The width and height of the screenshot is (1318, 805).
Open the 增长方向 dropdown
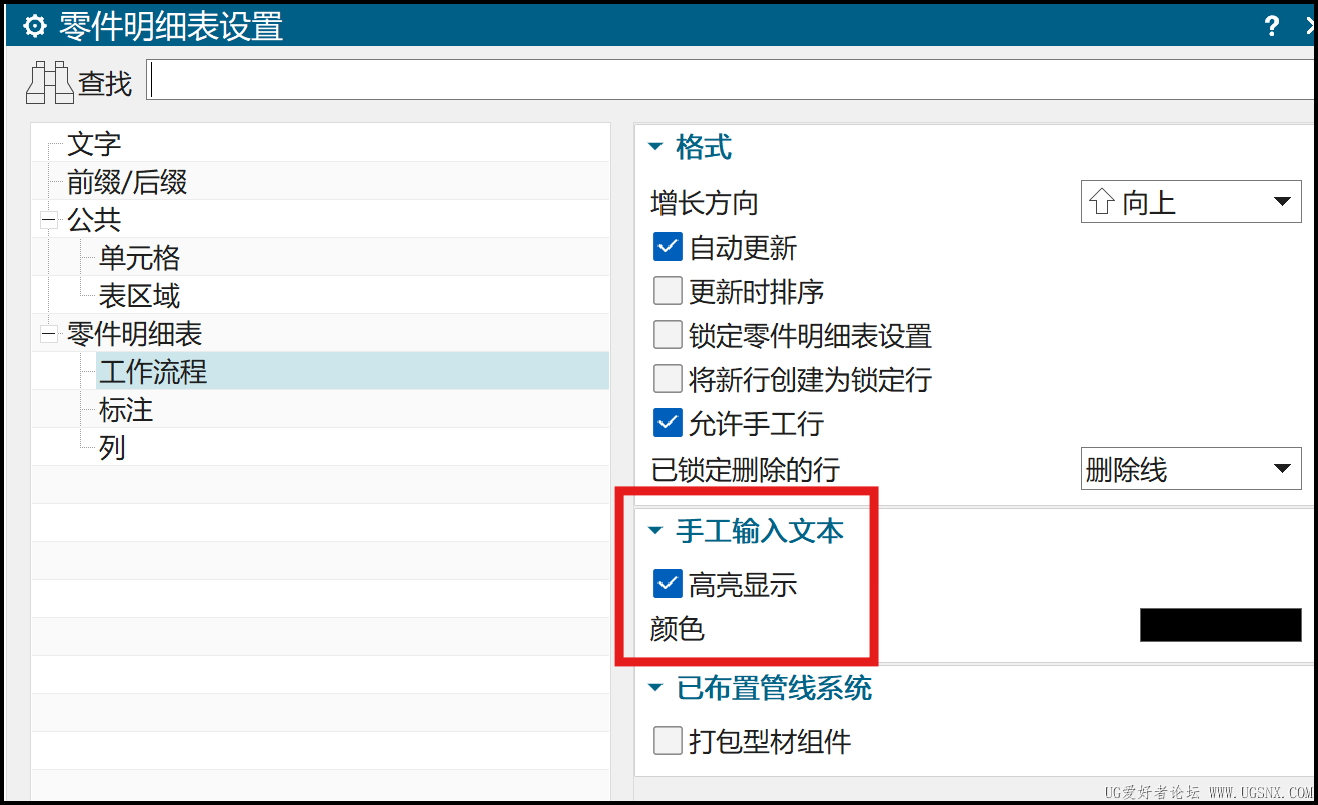(x=1191, y=202)
